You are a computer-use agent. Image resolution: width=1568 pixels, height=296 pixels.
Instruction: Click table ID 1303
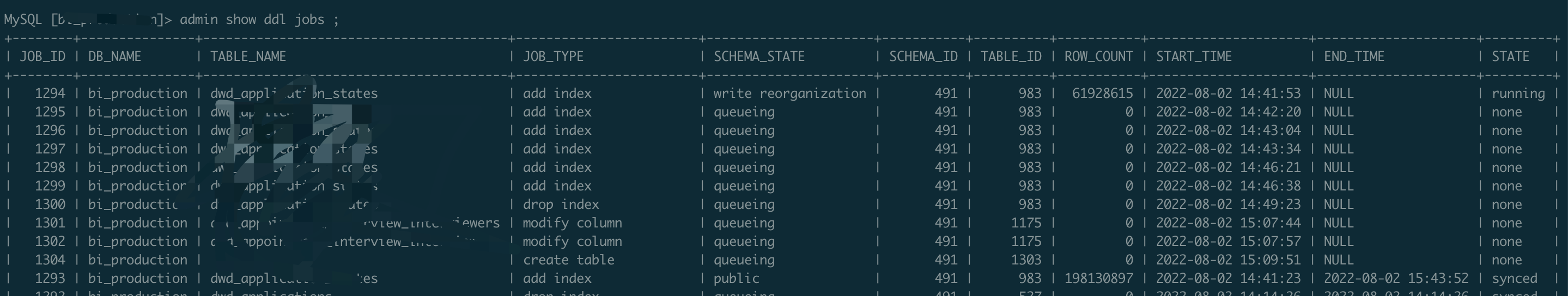coord(1026,260)
